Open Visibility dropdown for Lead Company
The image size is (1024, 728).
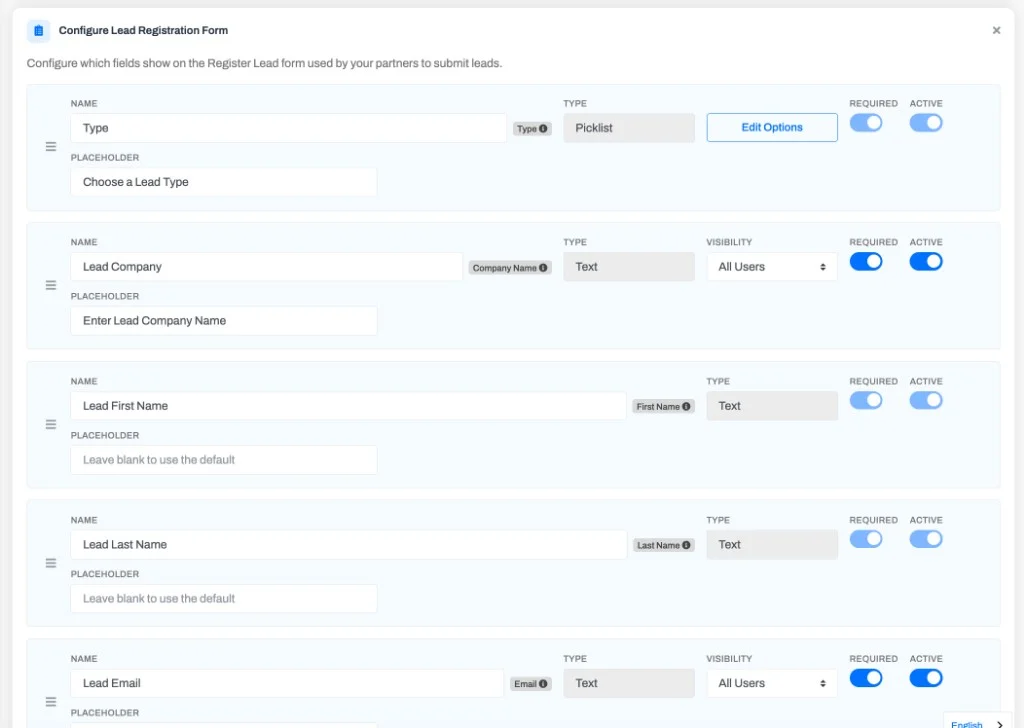(x=772, y=267)
